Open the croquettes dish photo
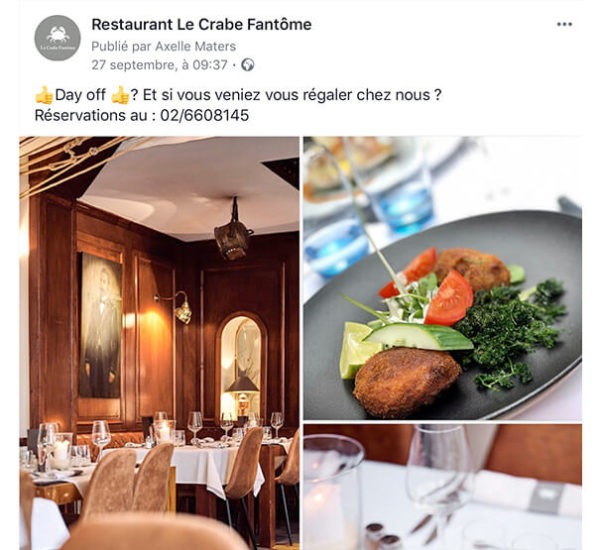 (443, 278)
